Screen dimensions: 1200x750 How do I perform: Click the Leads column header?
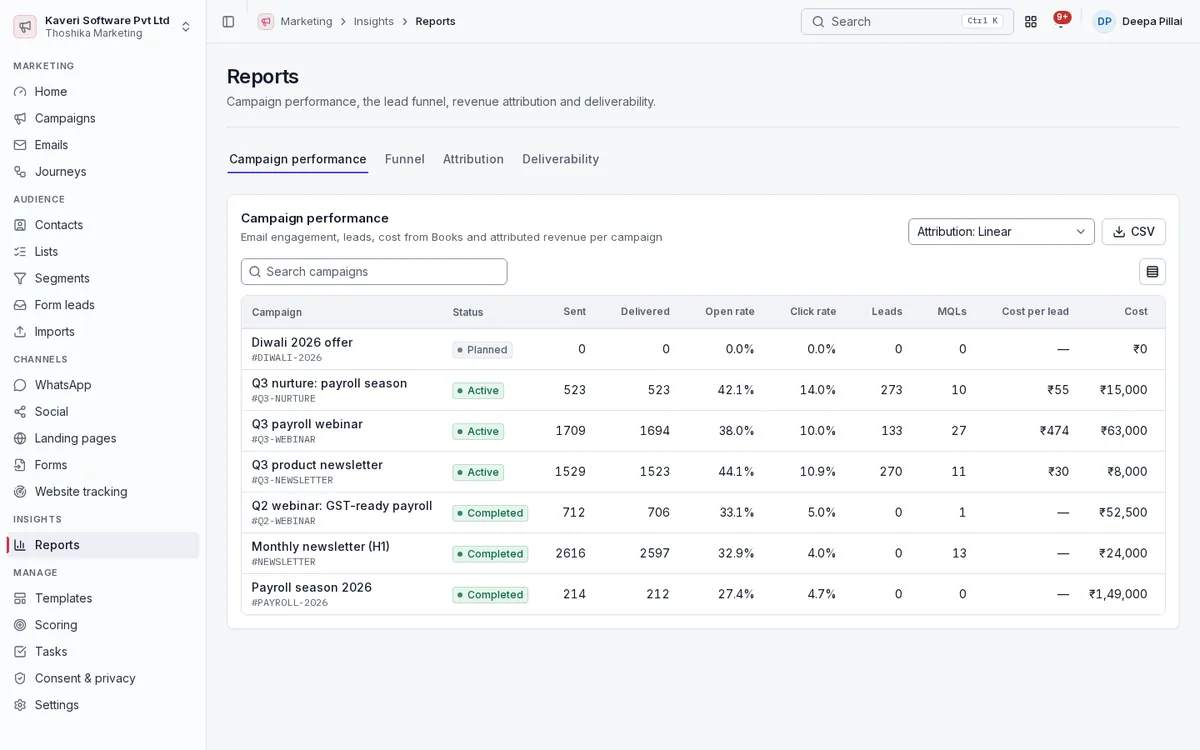(887, 312)
